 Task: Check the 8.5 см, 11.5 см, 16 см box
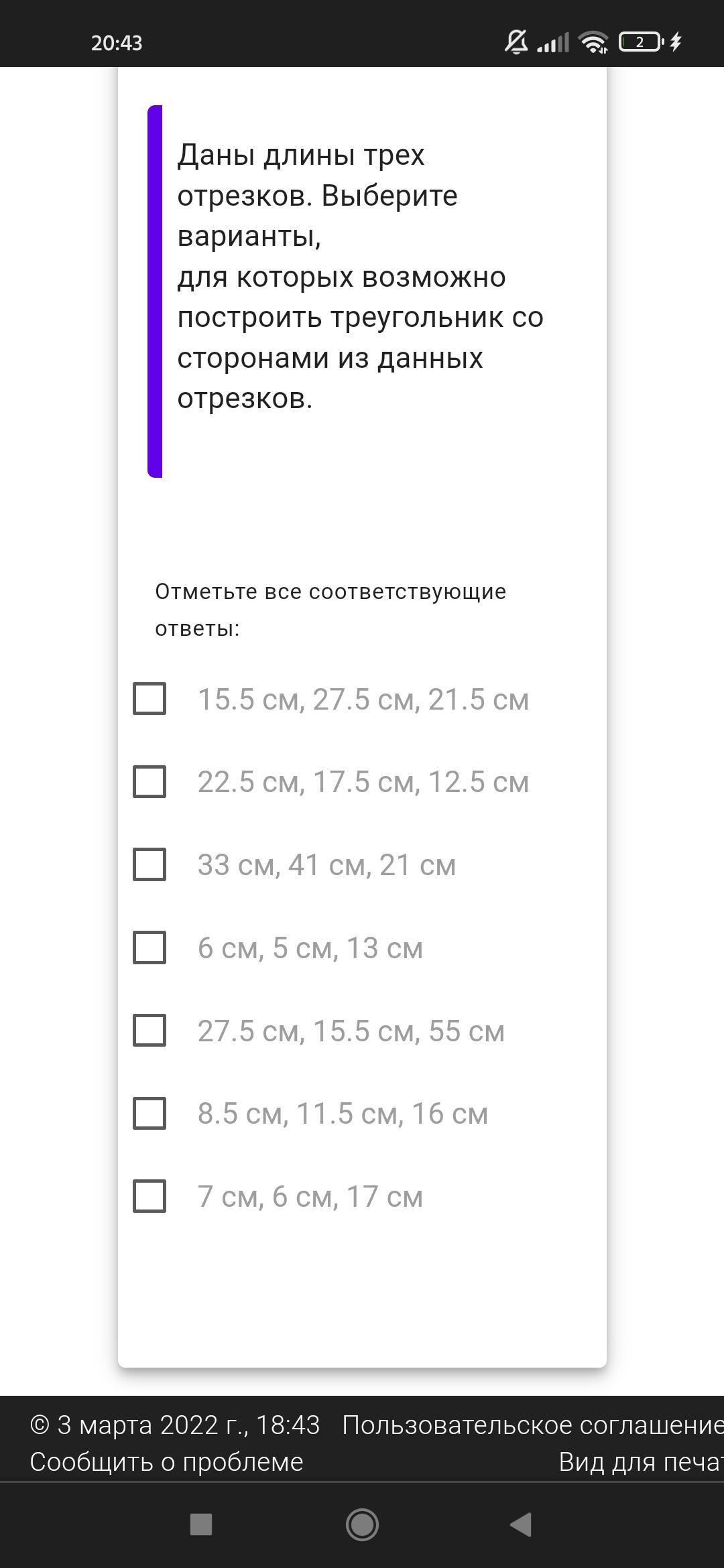point(149,1113)
